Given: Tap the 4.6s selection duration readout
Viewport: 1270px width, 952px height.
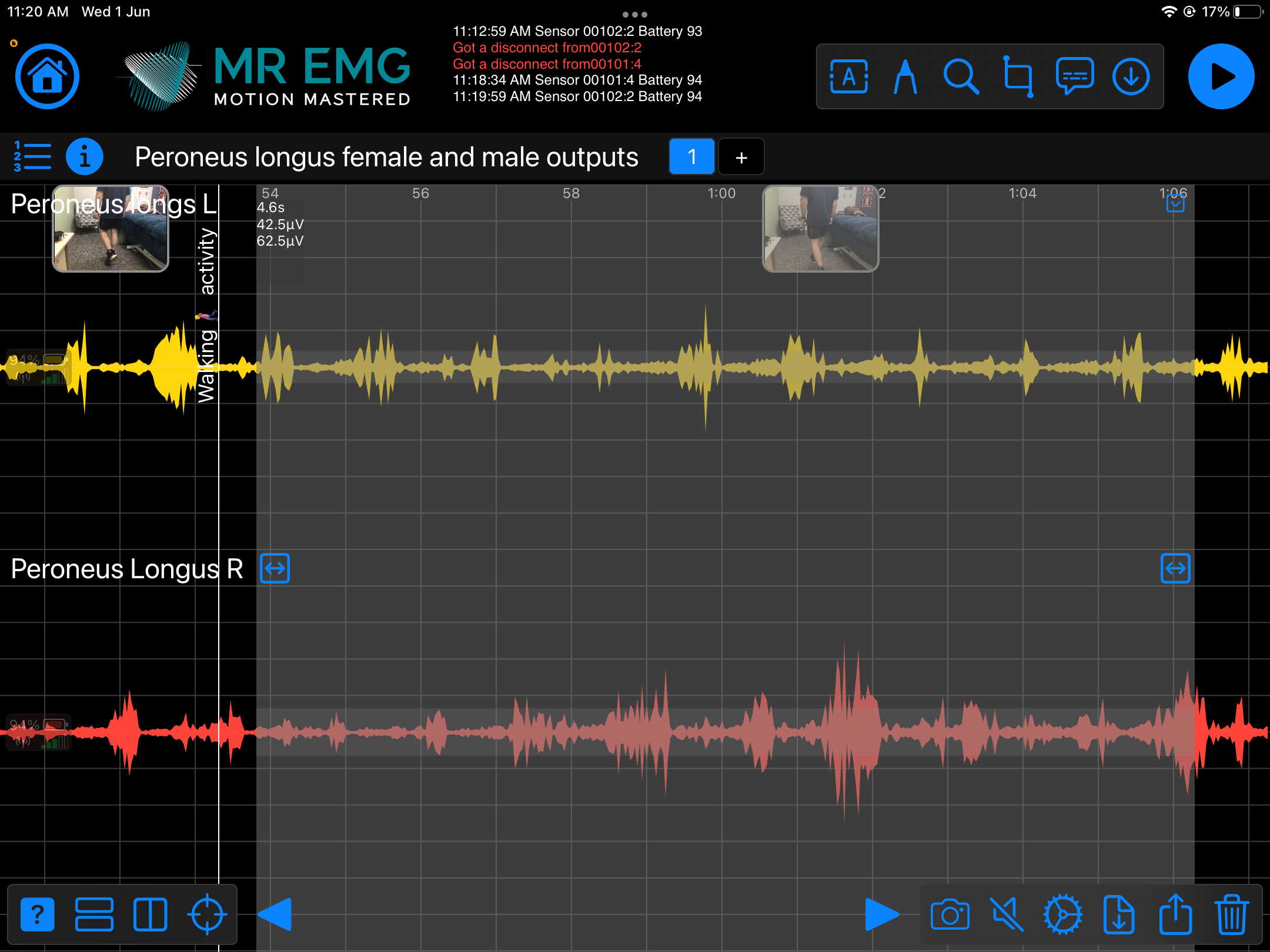Looking at the screenshot, I should tap(270, 207).
